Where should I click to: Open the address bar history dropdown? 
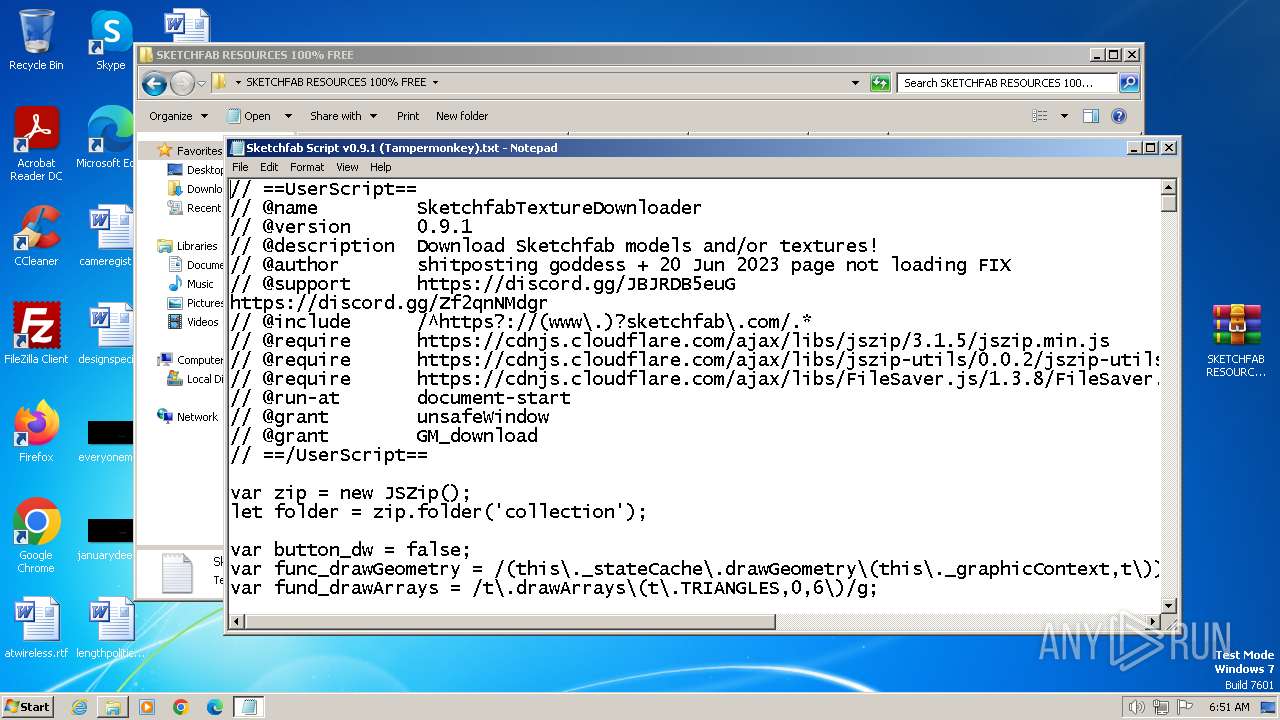pos(855,83)
